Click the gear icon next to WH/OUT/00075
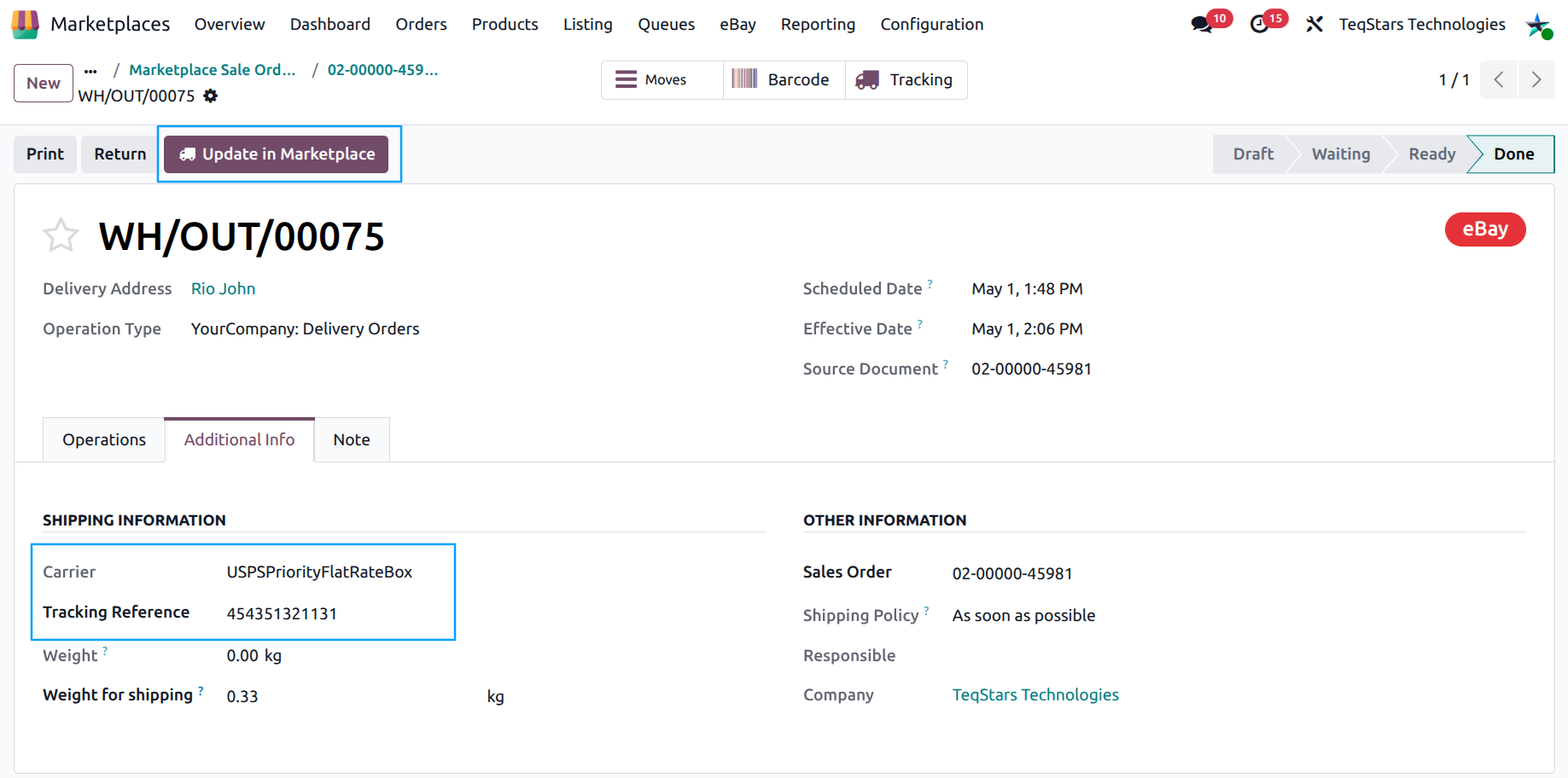This screenshot has width=1568, height=778. [x=211, y=96]
